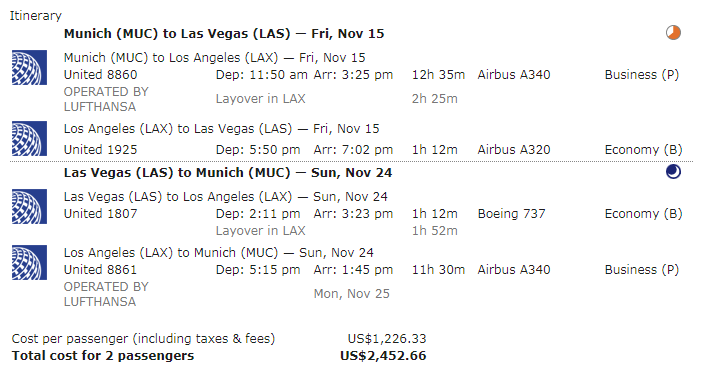Screen dimensions: 706x373
Task: Click the 2h 25m LAX layover text
Action: (x=434, y=99)
